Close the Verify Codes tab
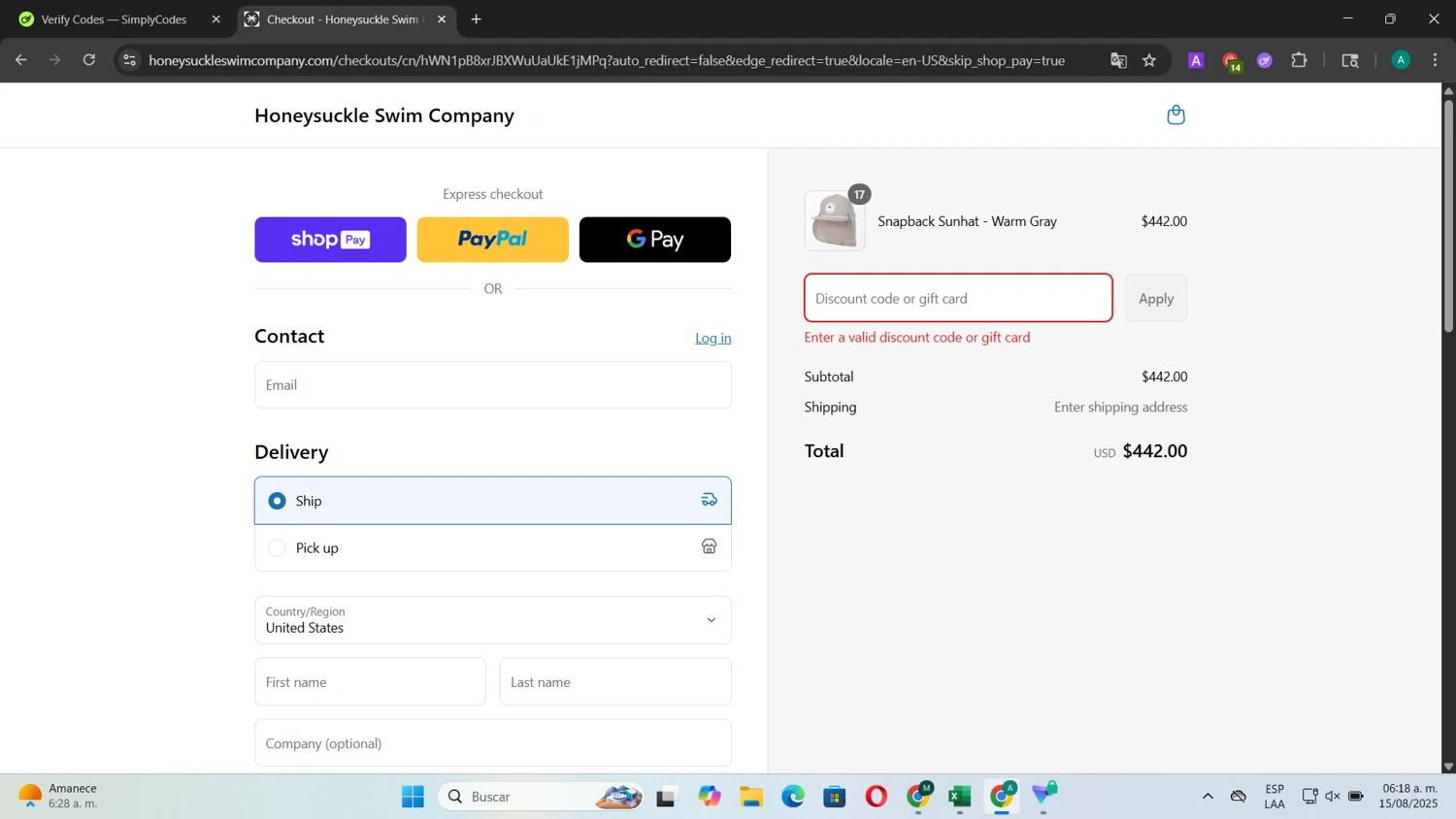The width and height of the screenshot is (1456, 819). coord(215,19)
